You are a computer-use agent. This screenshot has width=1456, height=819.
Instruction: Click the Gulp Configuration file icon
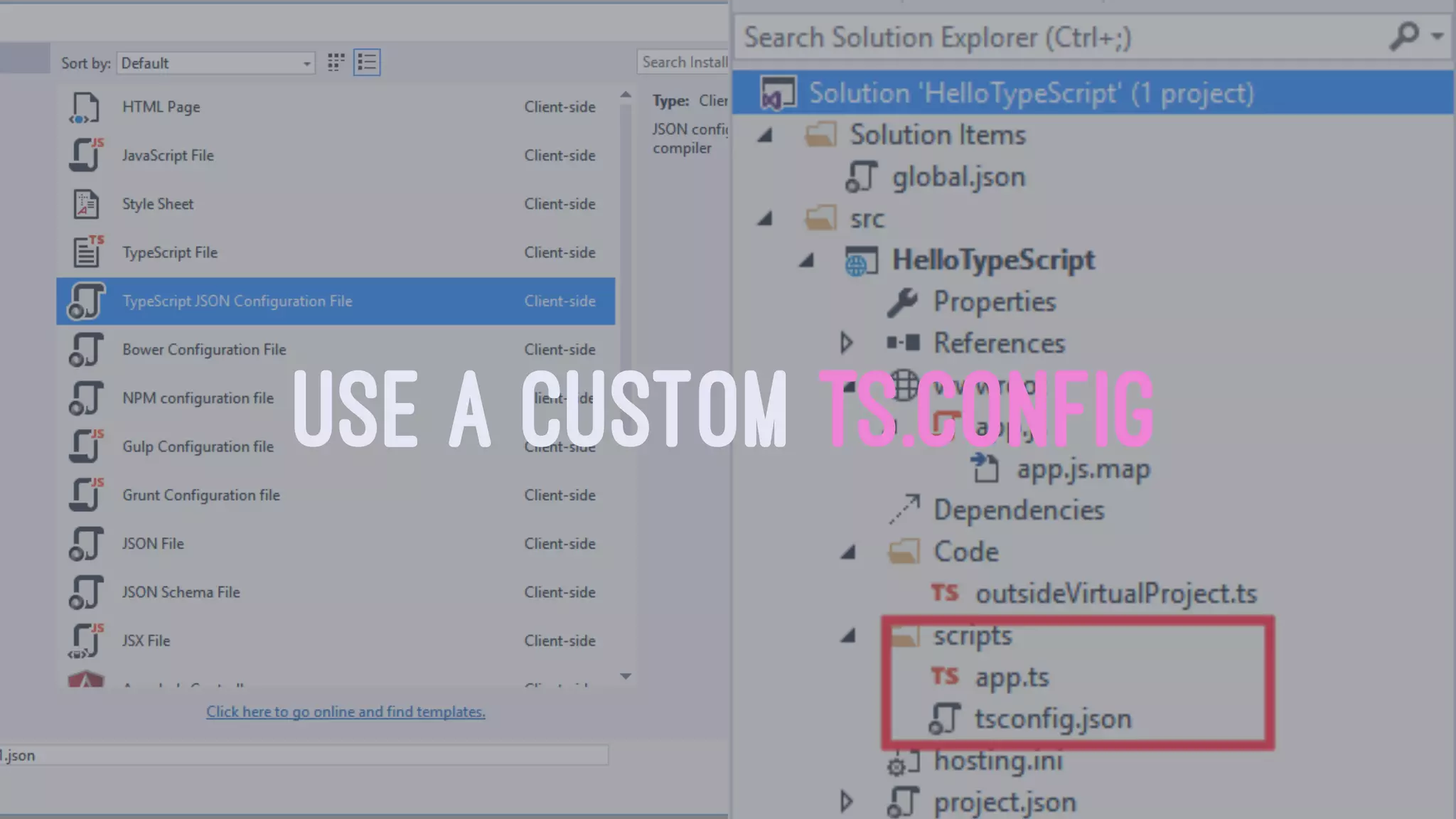pyautogui.click(x=86, y=446)
